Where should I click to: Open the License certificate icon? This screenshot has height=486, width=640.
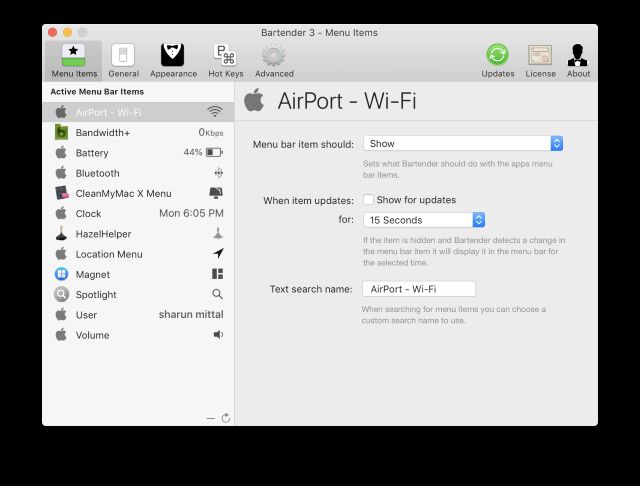pyautogui.click(x=540, y=55)
